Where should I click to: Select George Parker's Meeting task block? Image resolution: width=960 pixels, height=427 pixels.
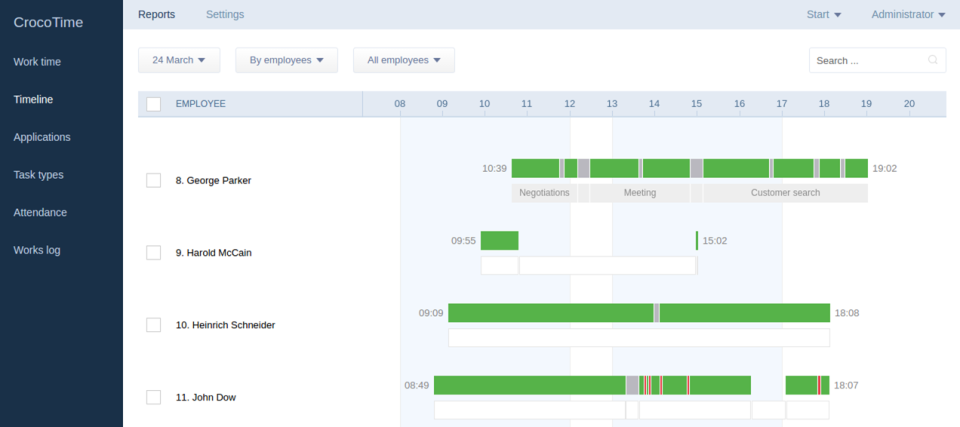click(x=640, y=192)
